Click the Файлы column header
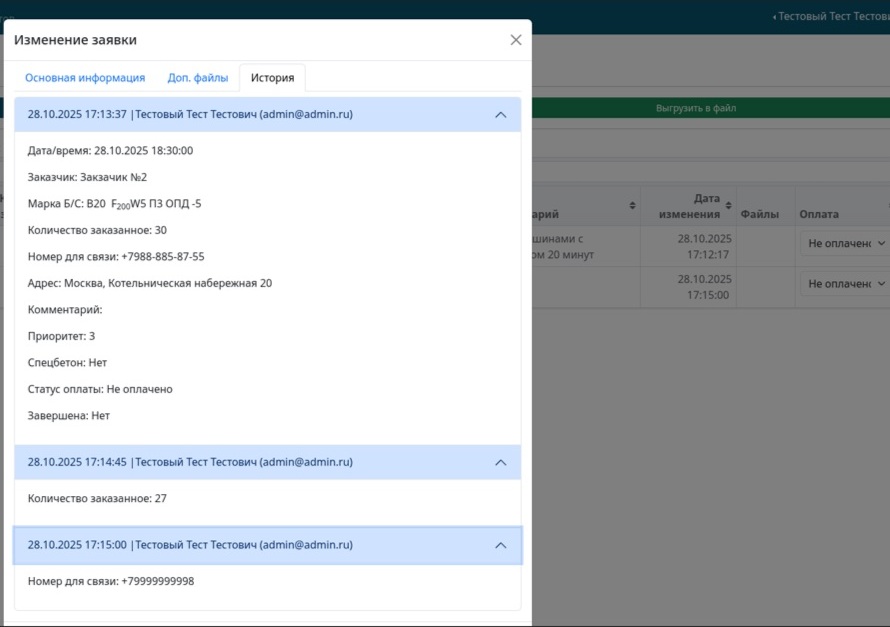Screen dimensions: 890x627 click(759, 214)
